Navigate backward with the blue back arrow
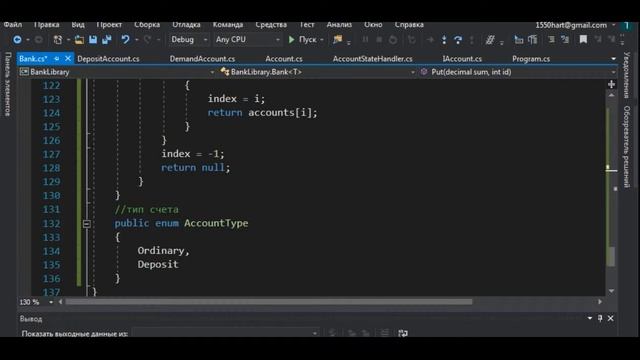The image size is (640, 360). [17, 40]
